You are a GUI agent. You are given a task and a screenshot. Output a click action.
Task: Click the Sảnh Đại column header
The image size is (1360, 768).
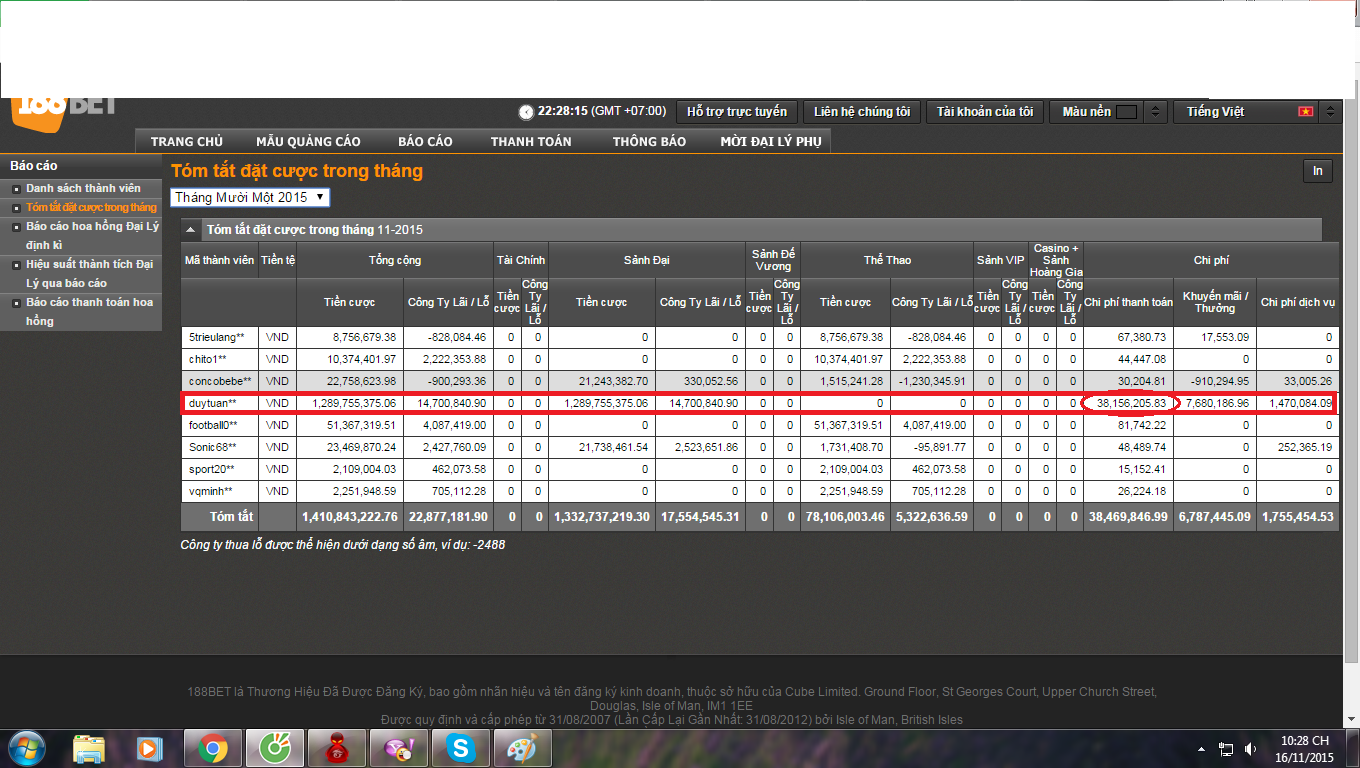(x=646, y=260)
